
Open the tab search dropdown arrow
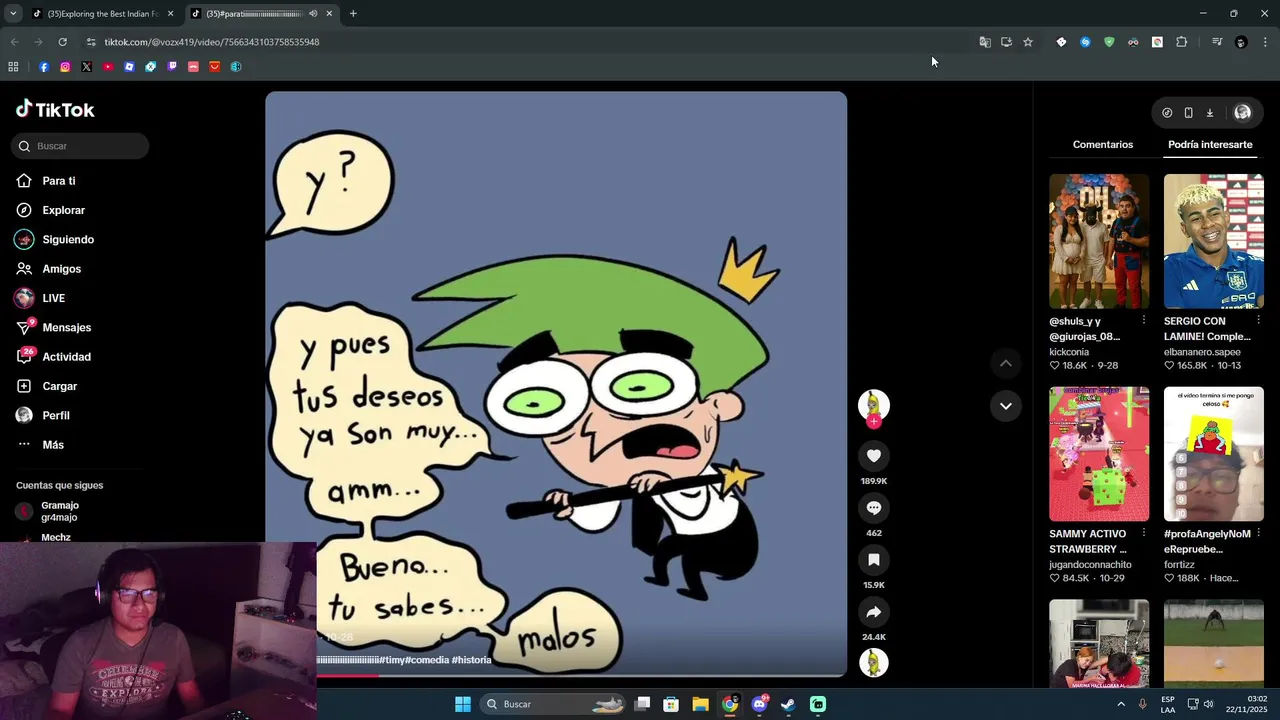coord(13,14)
